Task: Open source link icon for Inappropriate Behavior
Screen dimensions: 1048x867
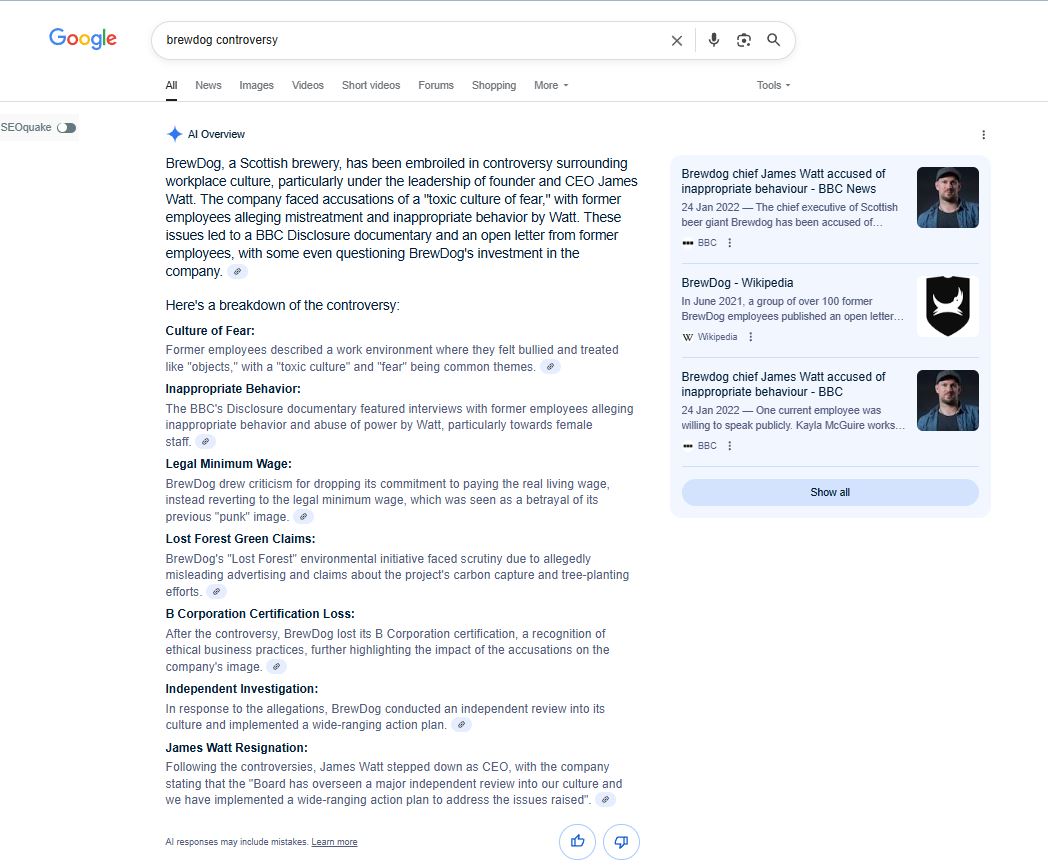Action: (206, 441)
